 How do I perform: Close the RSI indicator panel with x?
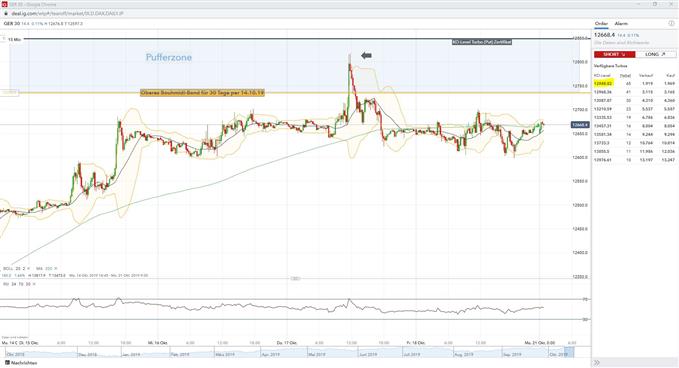pyautogui.click(x=34, y=284)
